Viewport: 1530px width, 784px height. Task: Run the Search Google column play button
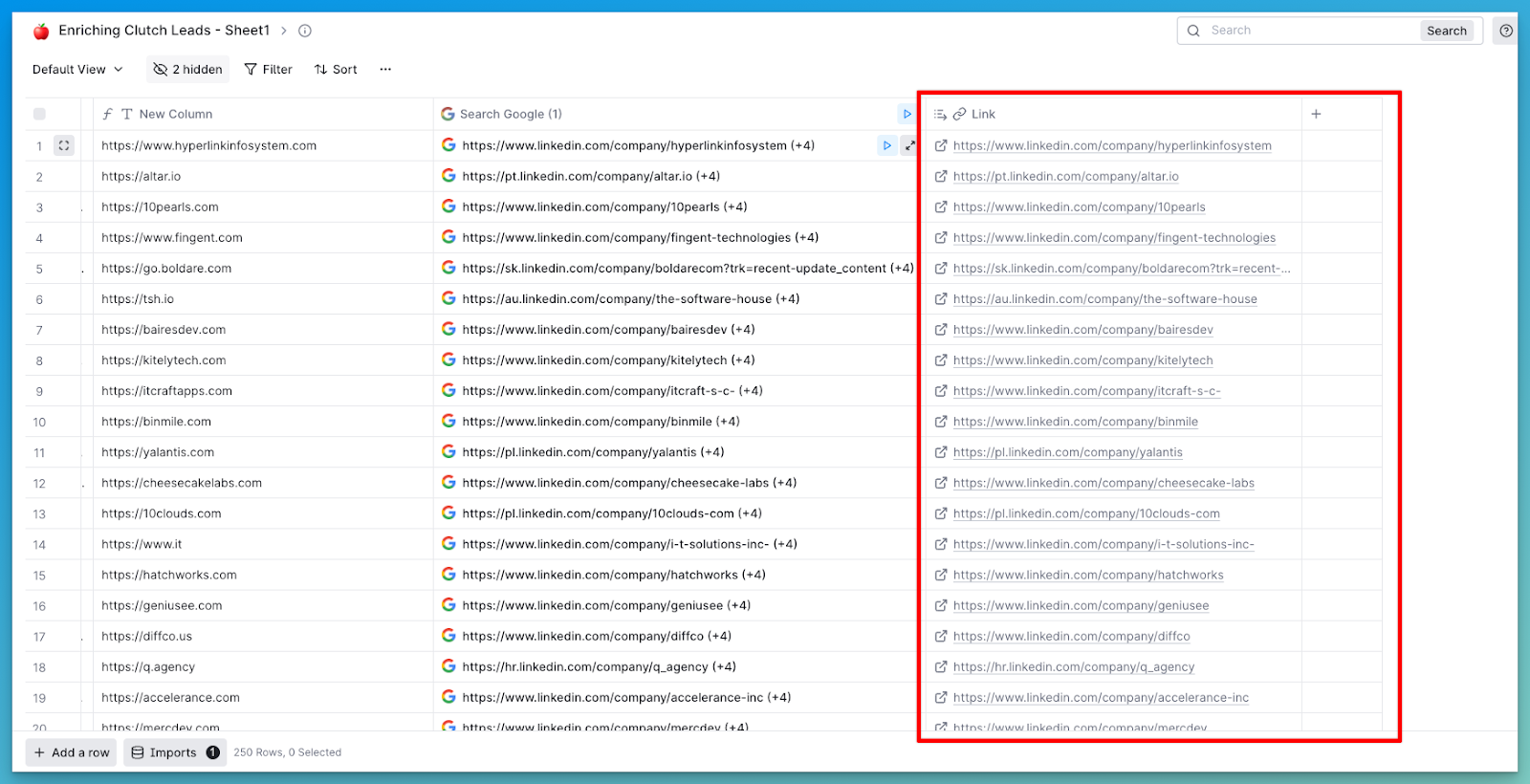[907, 114]
